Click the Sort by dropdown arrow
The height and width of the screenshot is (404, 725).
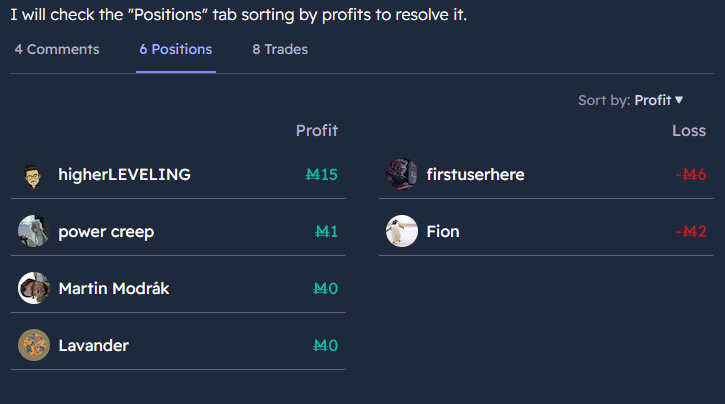[x=679, y=100]
